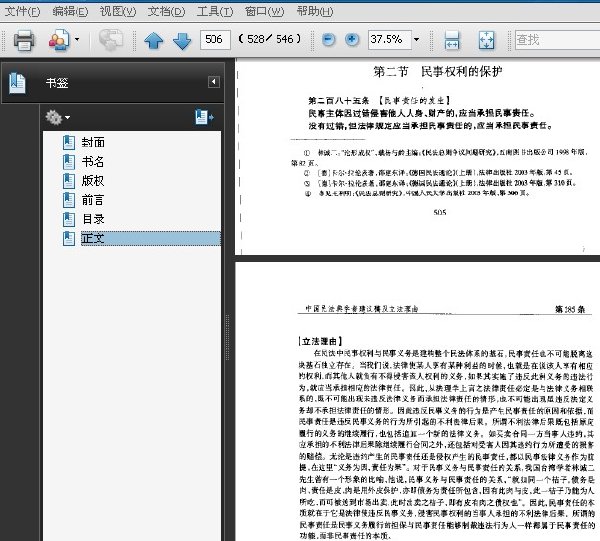Click the bookmark icon beside 前言
This screenshot has width=600, height=541.
(x=69, y=200)
